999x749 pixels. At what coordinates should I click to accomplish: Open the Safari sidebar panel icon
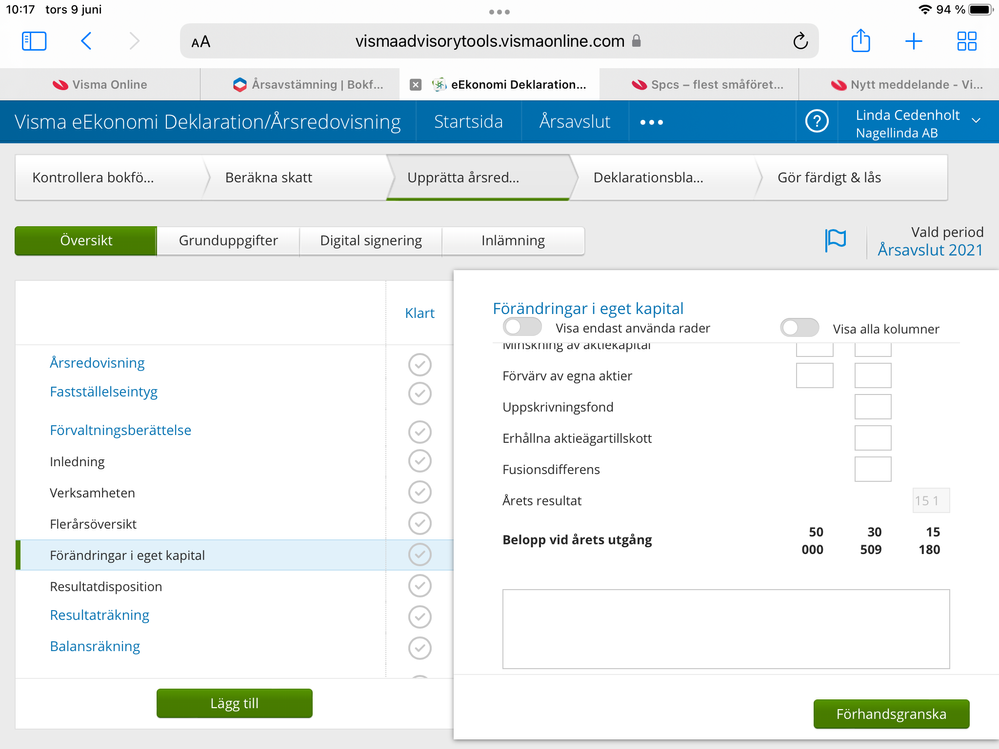[x=34, y=41]
